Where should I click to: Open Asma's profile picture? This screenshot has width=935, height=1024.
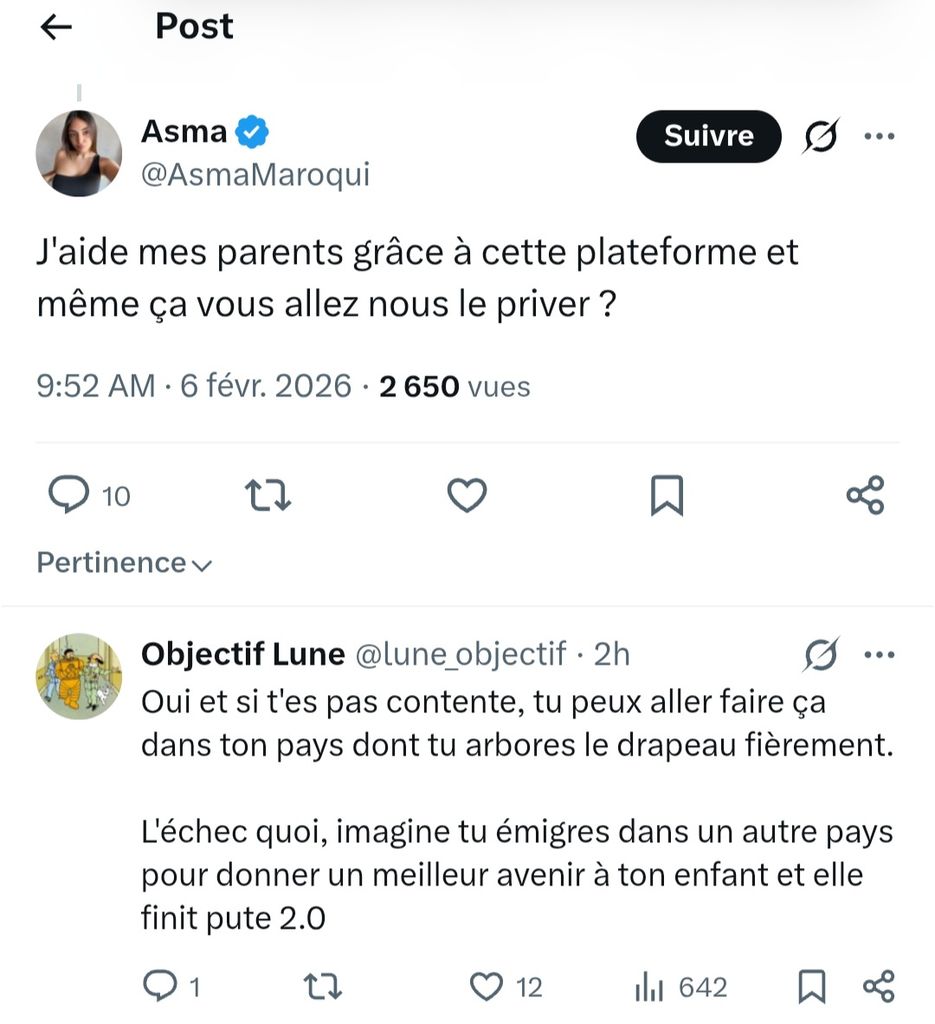tap(79, 153)
